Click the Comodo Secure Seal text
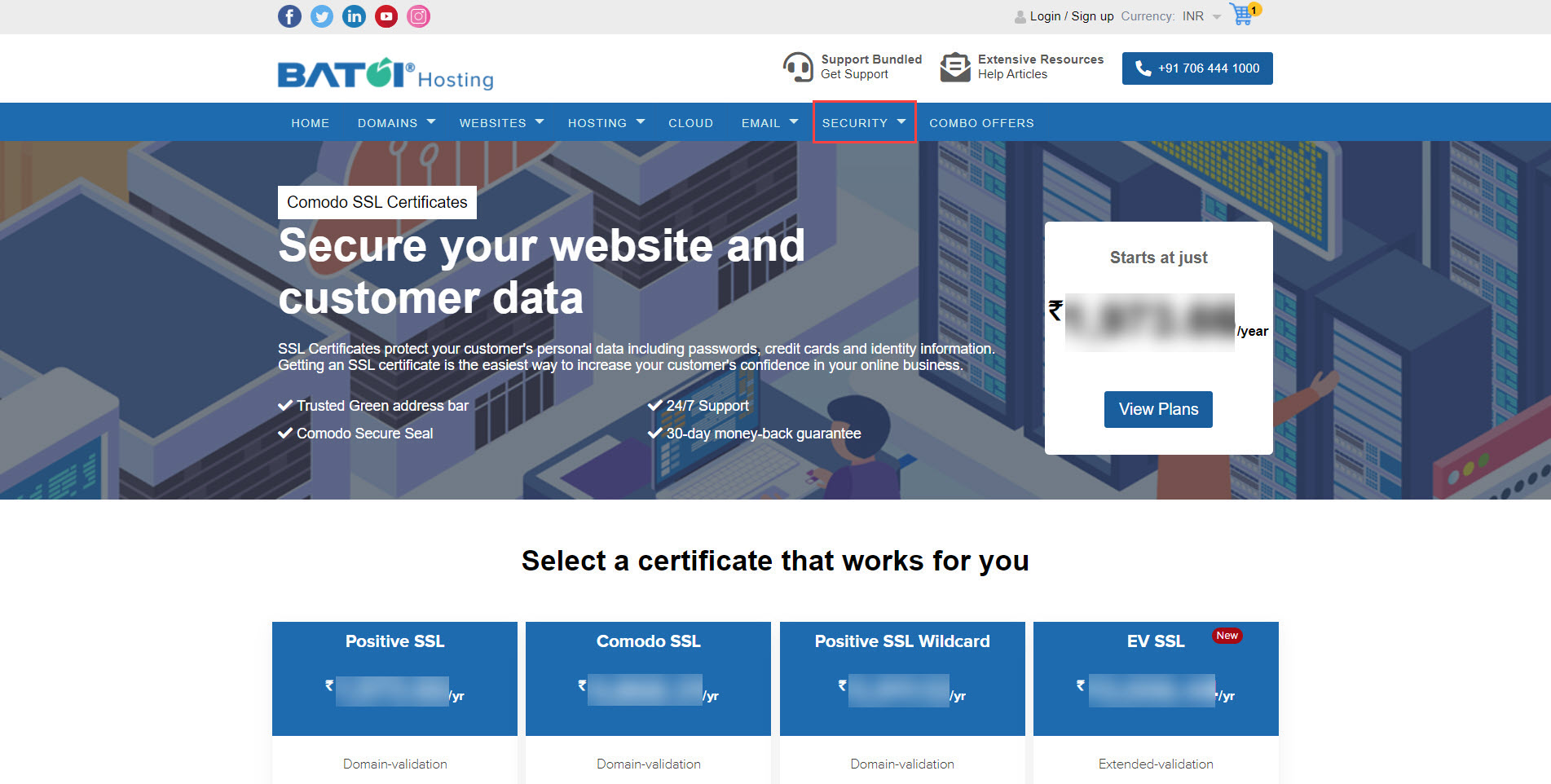 [364, 434]
